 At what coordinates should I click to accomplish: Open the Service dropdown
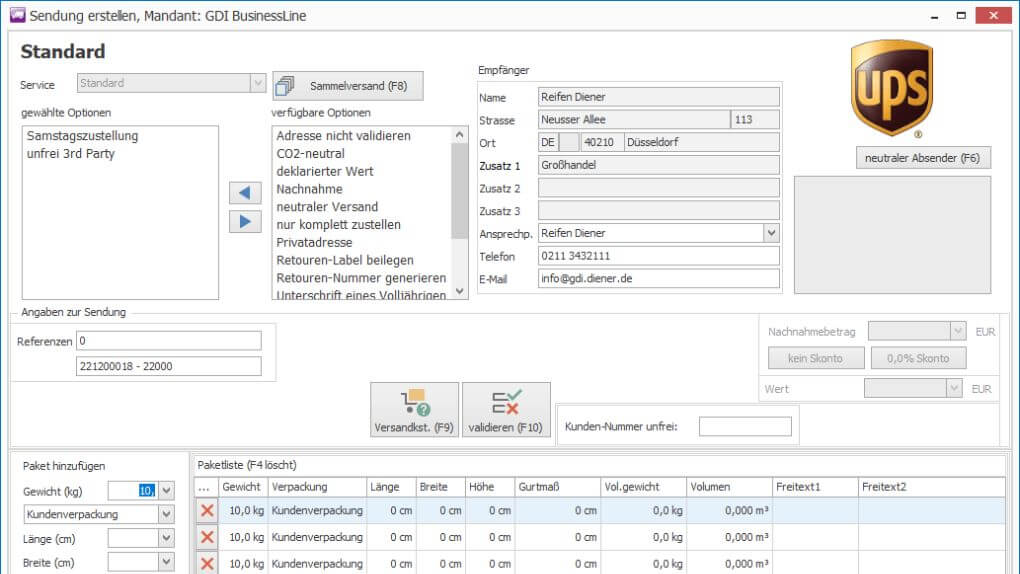pyautogui.click(x=258, y=83)
